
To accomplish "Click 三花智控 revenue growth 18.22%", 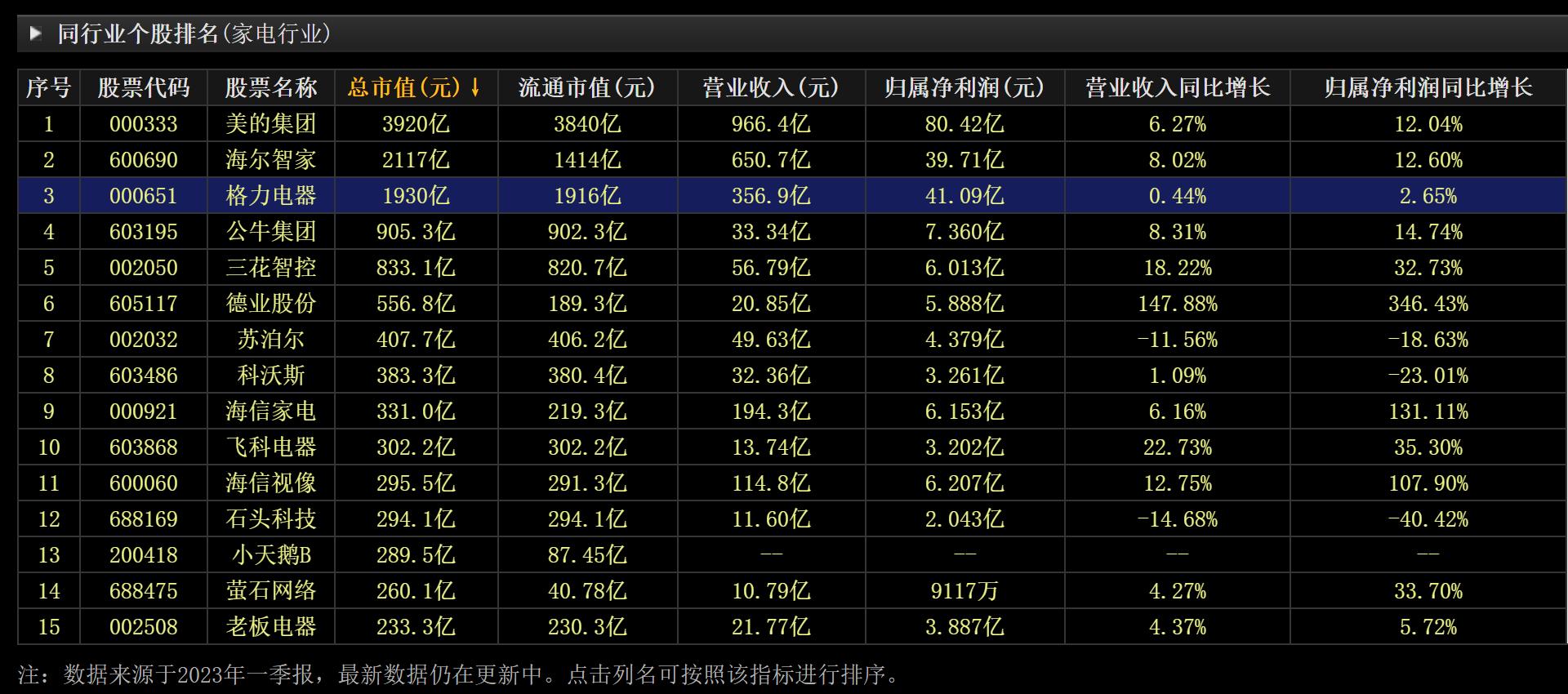I will 1178,268.
